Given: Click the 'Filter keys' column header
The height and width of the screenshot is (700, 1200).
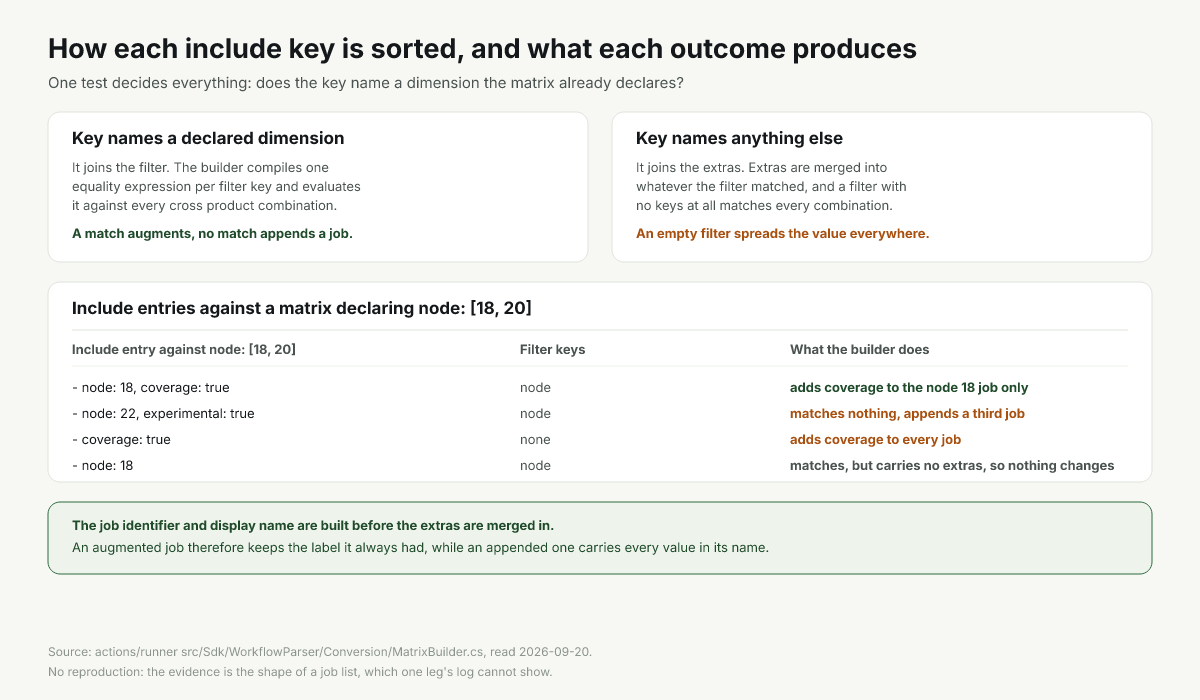Looking at the screenshot, I should (x=552, y=349).
